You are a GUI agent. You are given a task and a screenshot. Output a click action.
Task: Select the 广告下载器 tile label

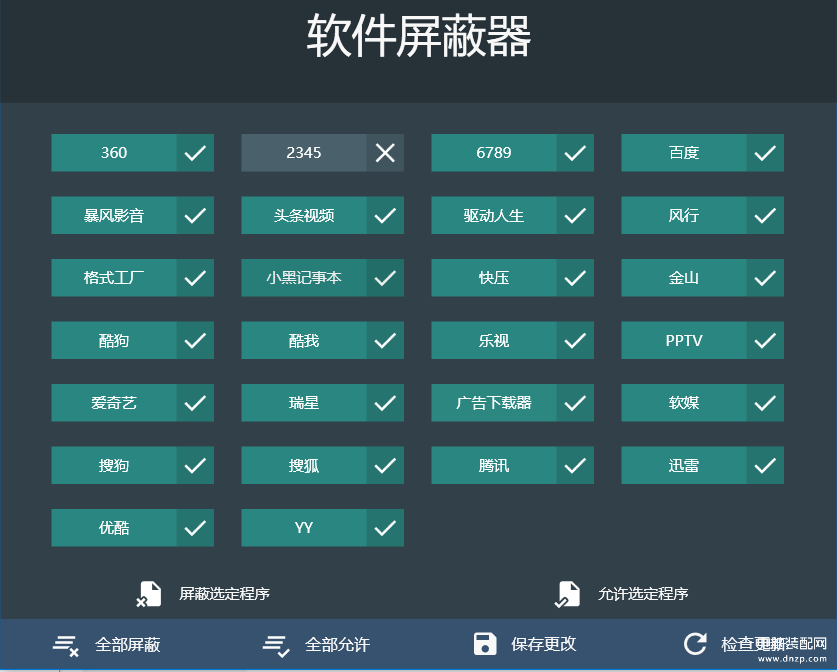click(x=494, y=403)
